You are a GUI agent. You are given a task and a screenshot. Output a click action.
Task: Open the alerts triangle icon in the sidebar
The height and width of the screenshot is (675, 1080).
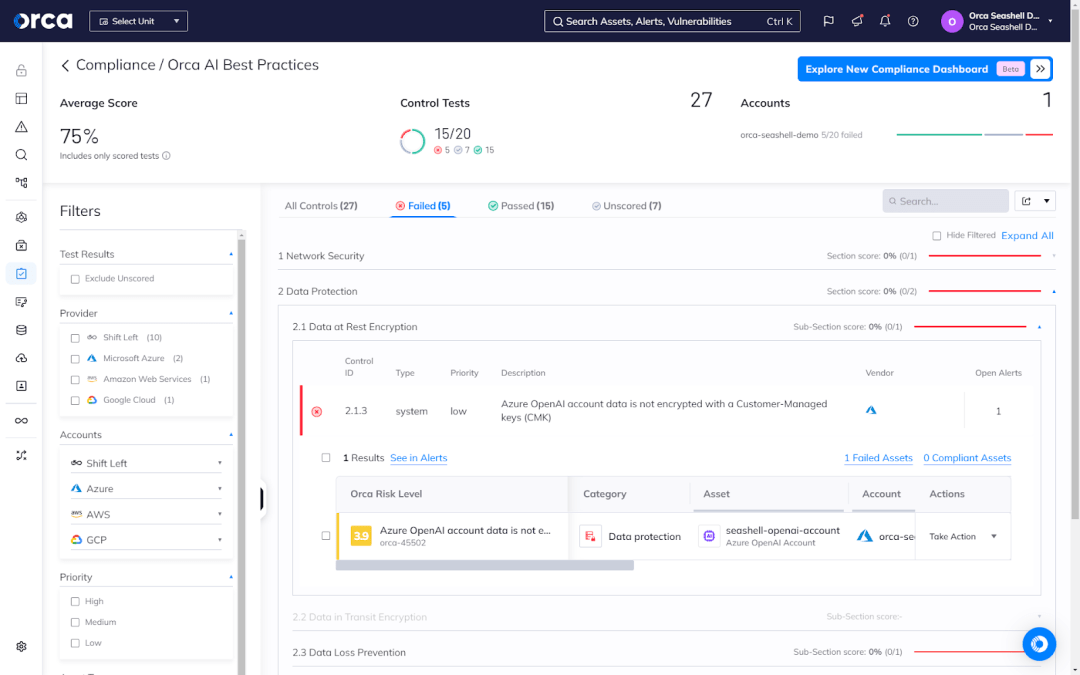coord(21,127)
